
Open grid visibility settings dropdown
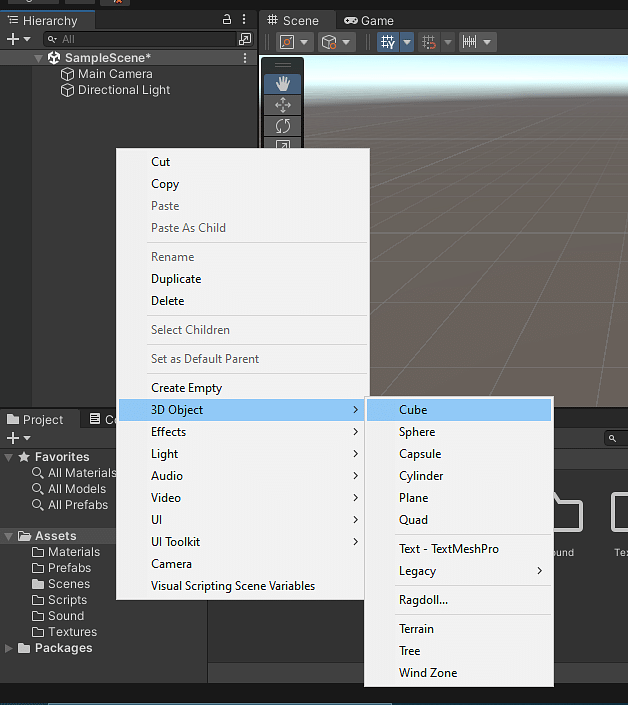(x=407, y=42)
